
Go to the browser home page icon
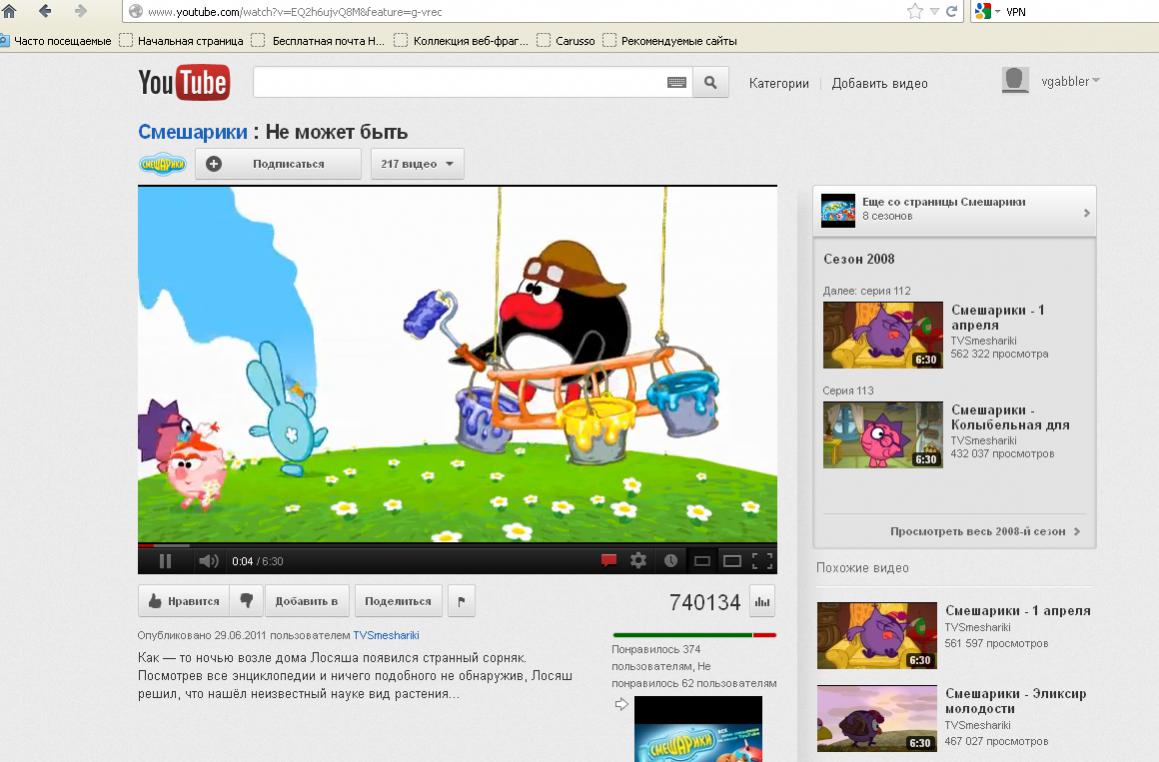click(x=9, y=11)
